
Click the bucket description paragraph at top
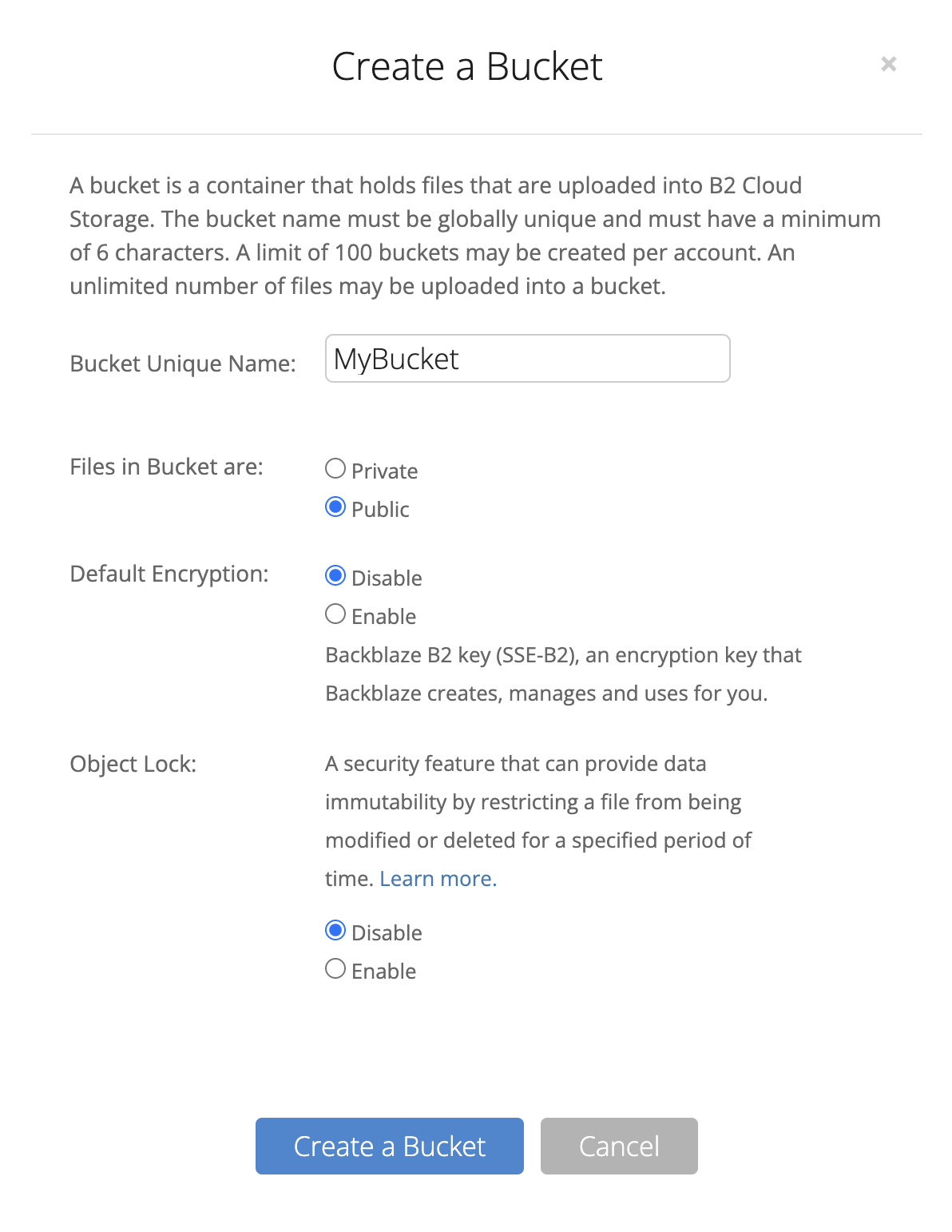(x=475, y=236)
